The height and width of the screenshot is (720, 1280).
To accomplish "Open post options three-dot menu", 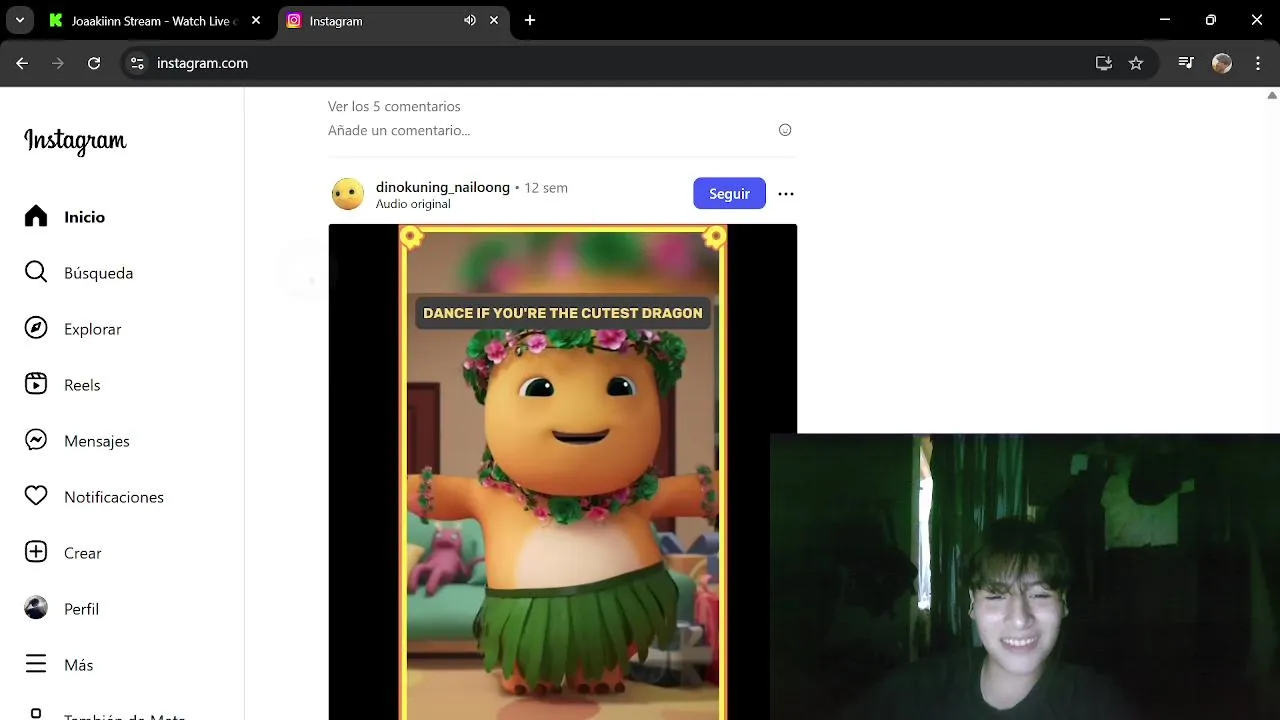I will 786,194.
